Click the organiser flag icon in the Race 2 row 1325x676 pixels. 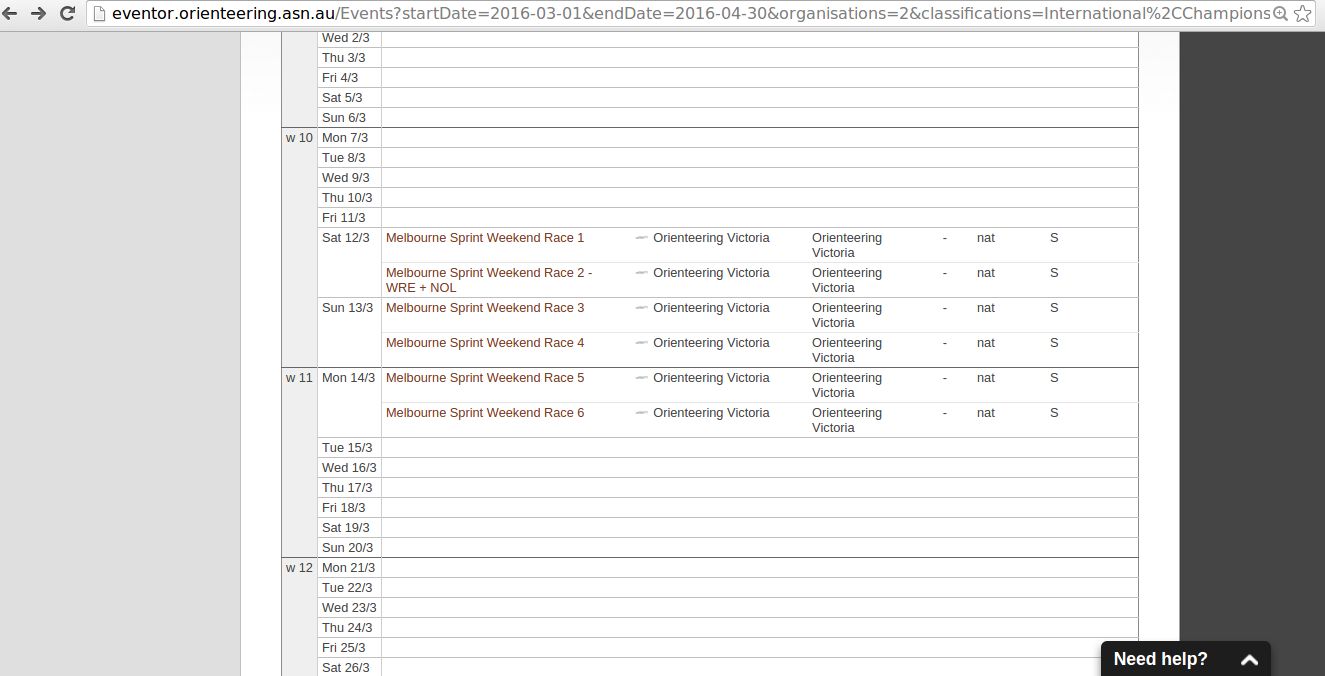[642, 273]
